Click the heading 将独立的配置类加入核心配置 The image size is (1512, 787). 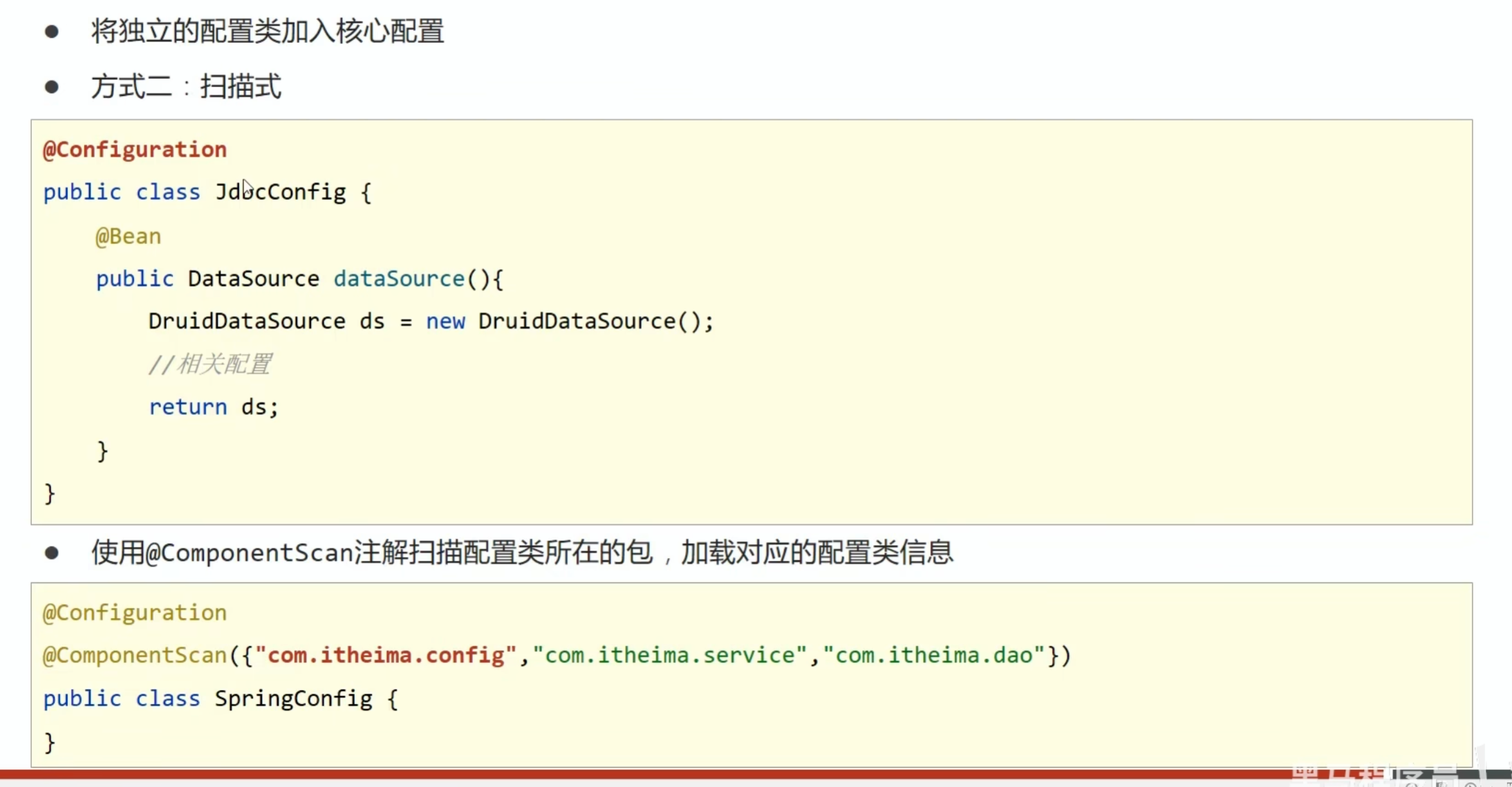pos(268,31)
